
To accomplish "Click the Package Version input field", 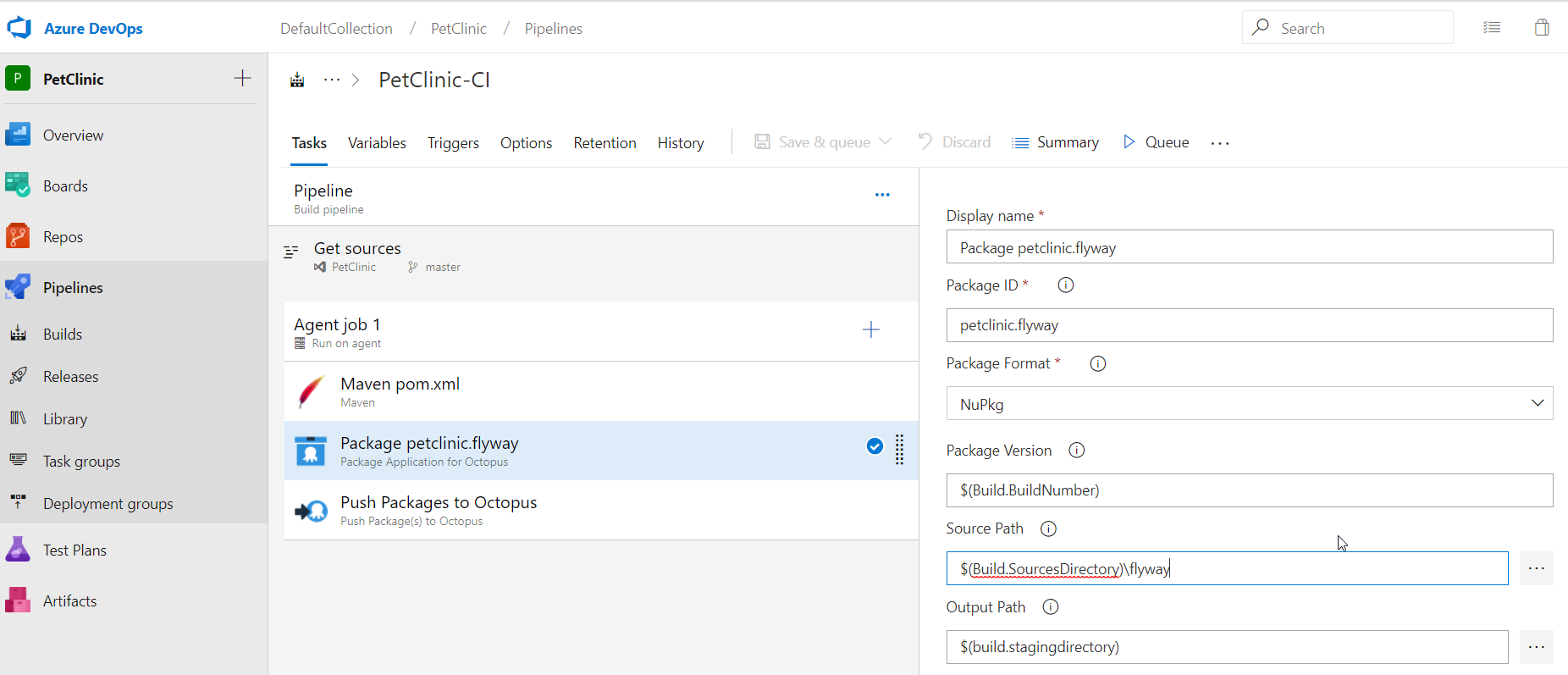I will (x=1249, y=490).
